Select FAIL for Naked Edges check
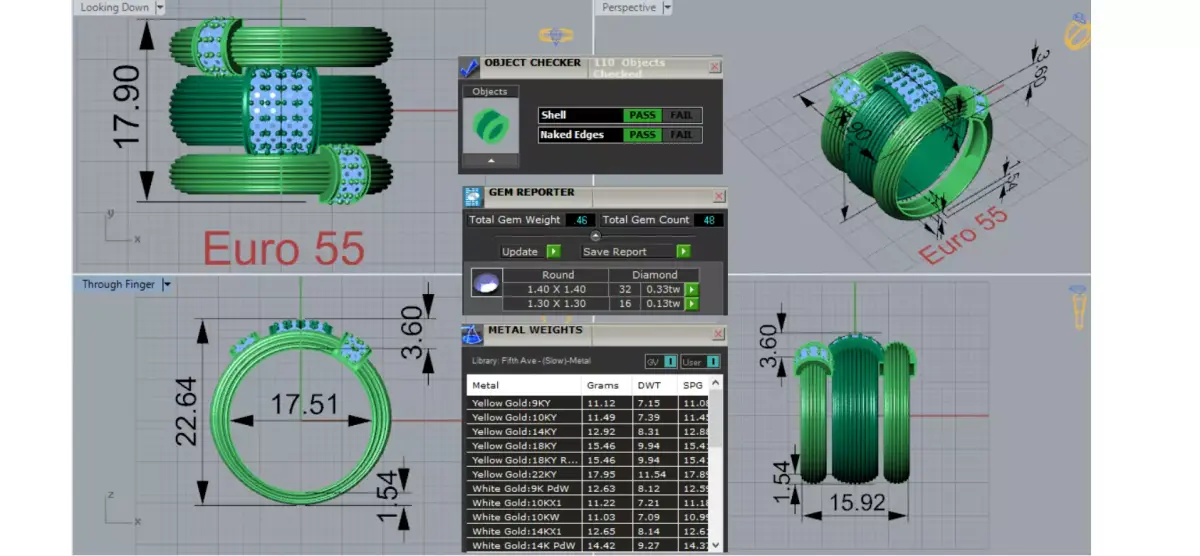Viewport: 1200px width, 556px height. (x=681, y=135)
